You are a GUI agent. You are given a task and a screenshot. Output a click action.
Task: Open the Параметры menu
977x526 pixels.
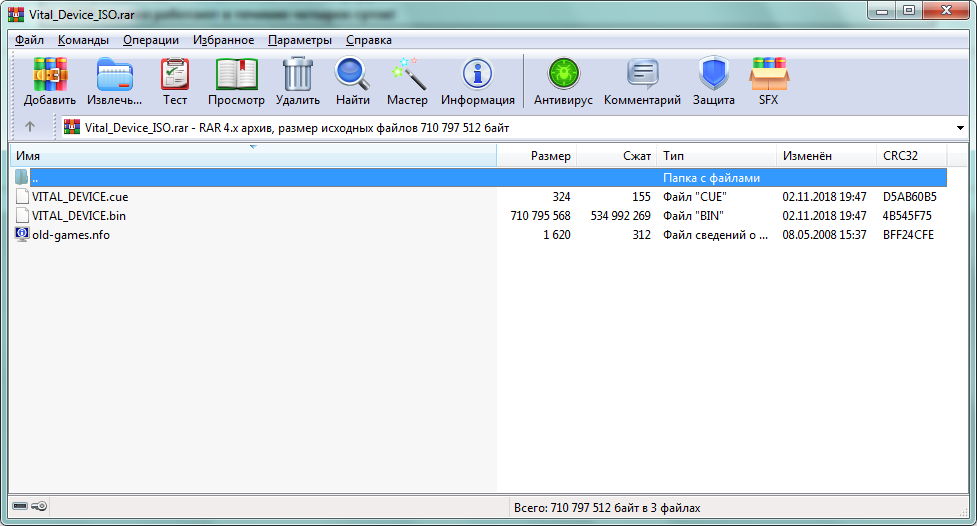(300, 40)
